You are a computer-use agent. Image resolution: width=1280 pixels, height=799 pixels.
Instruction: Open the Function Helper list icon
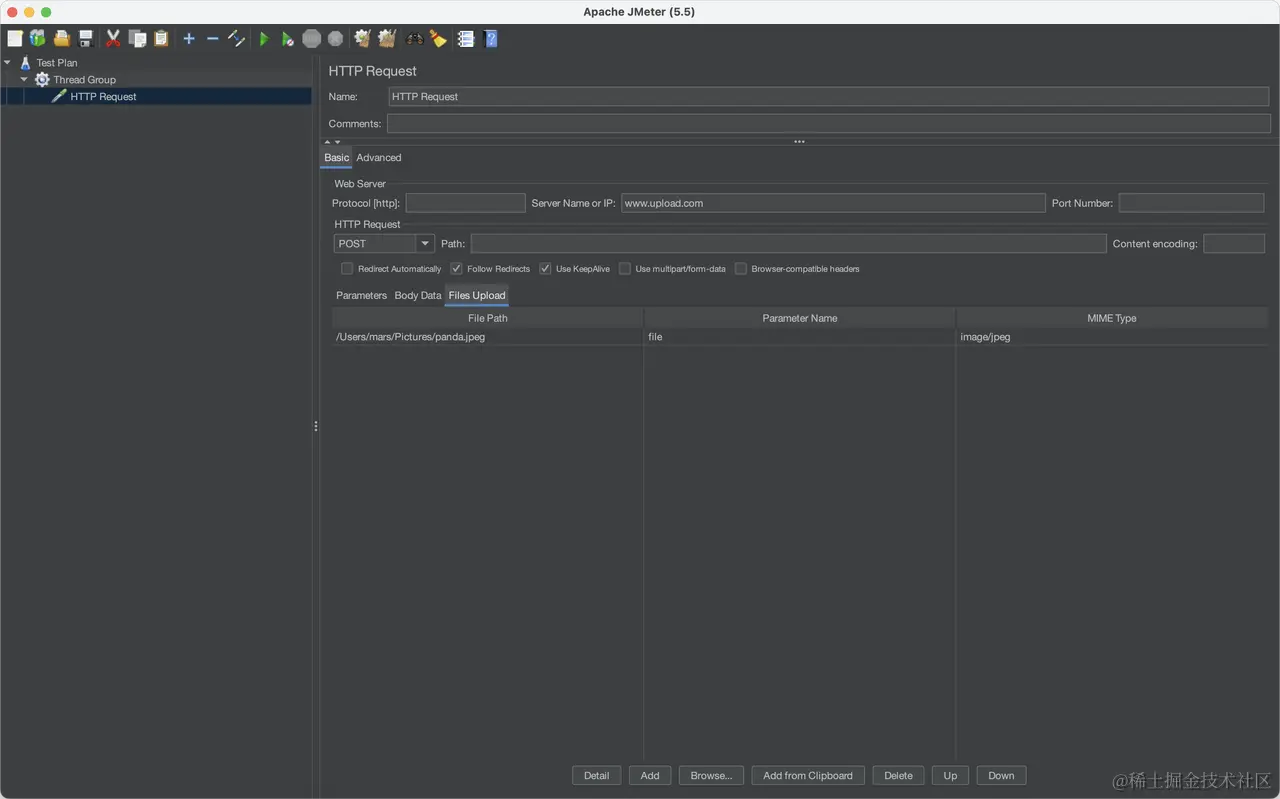(466, 39)
